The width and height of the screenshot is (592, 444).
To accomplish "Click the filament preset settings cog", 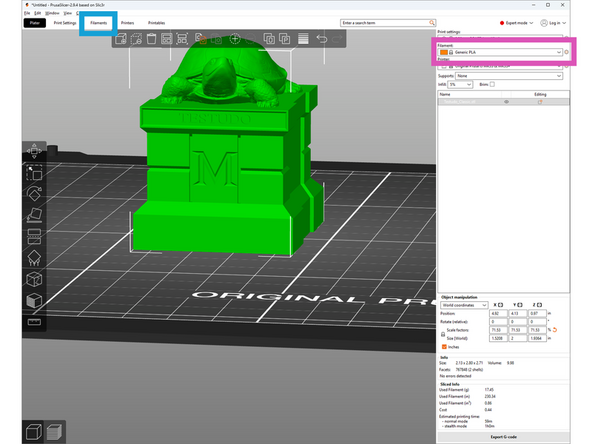I will [x=566, y=52].
